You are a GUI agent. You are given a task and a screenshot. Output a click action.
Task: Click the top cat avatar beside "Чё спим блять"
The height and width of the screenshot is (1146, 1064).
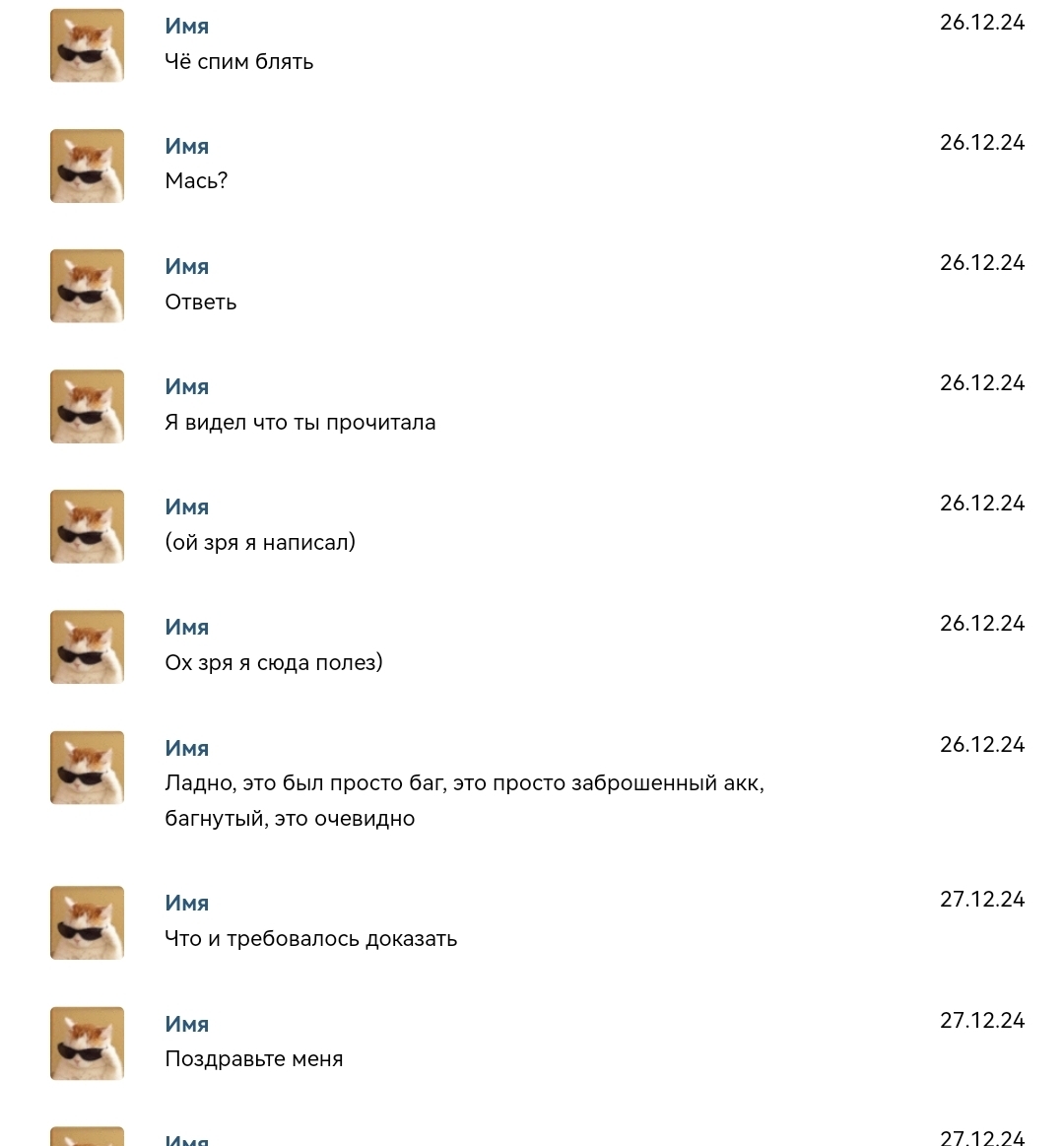[x=88, y=45]
